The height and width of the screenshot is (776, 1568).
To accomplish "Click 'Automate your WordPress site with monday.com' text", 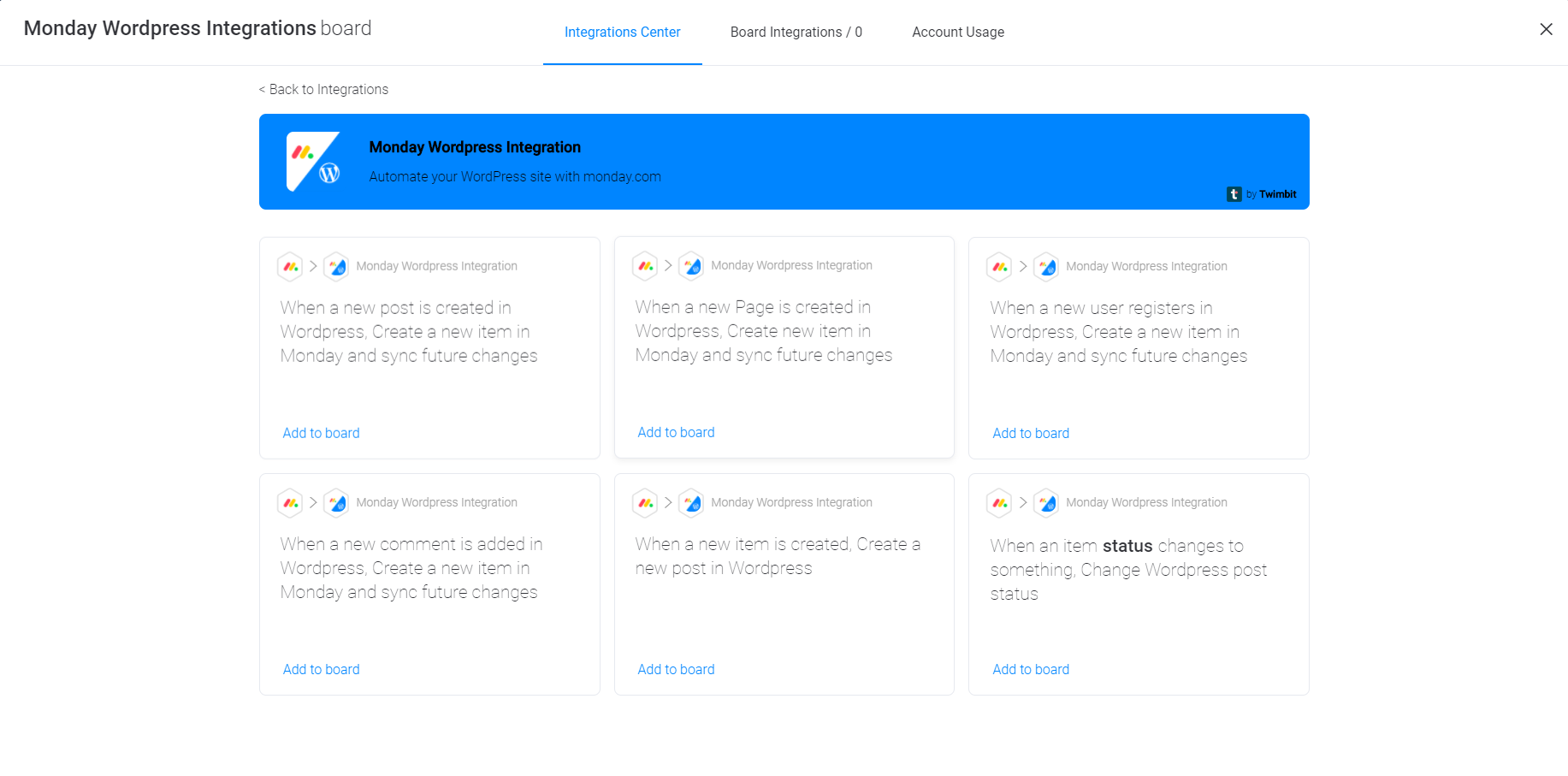I will tap(515, 177).
